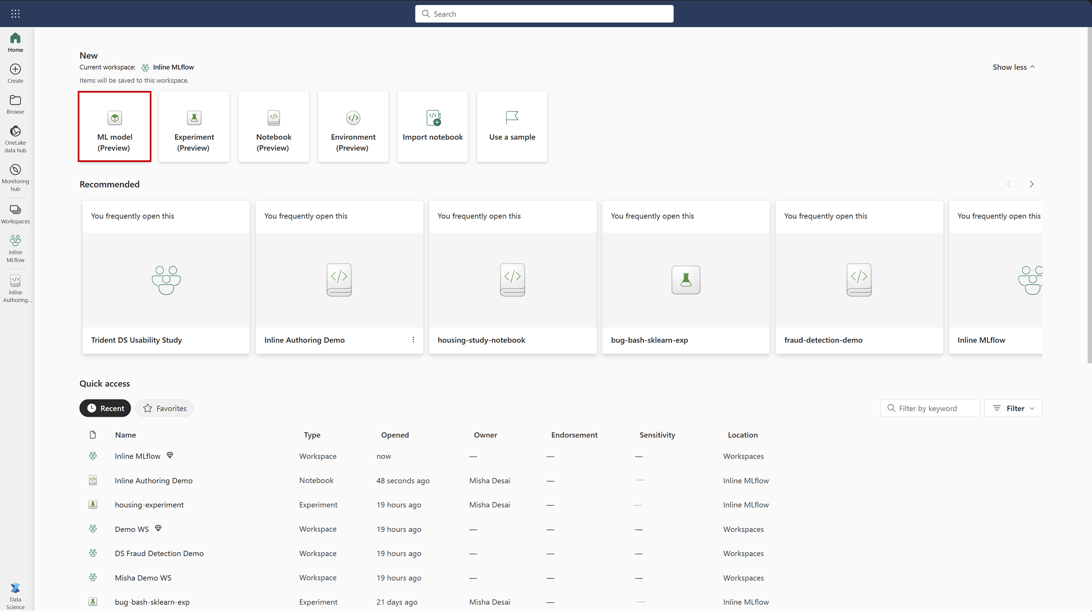Open the fraud-detection-demo card
Viewport: 1092px width, 612px height.
[x=859, y=277]
